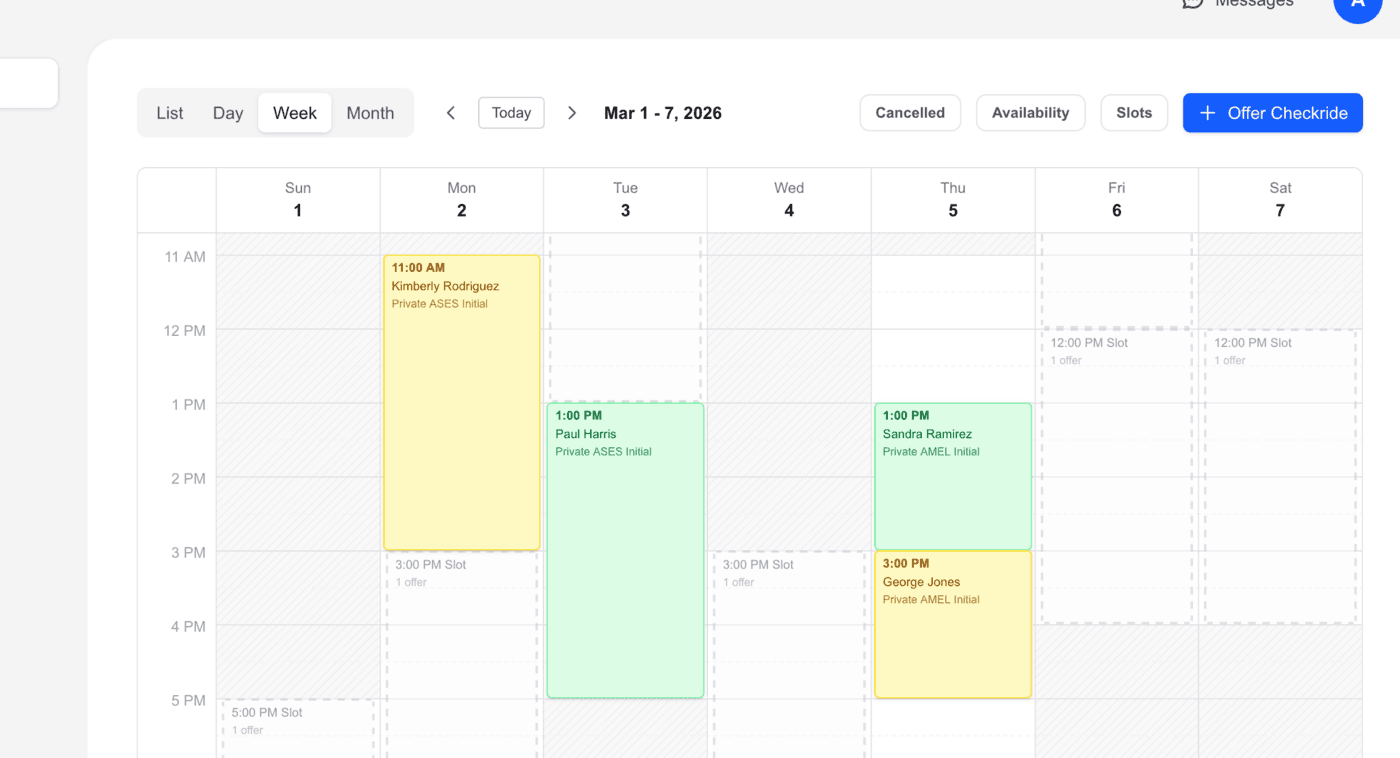Open Kimberly Rodriguez's Private ASES Initial event
This screenshot has width=1400, height=758.
[x=461, y=400]
